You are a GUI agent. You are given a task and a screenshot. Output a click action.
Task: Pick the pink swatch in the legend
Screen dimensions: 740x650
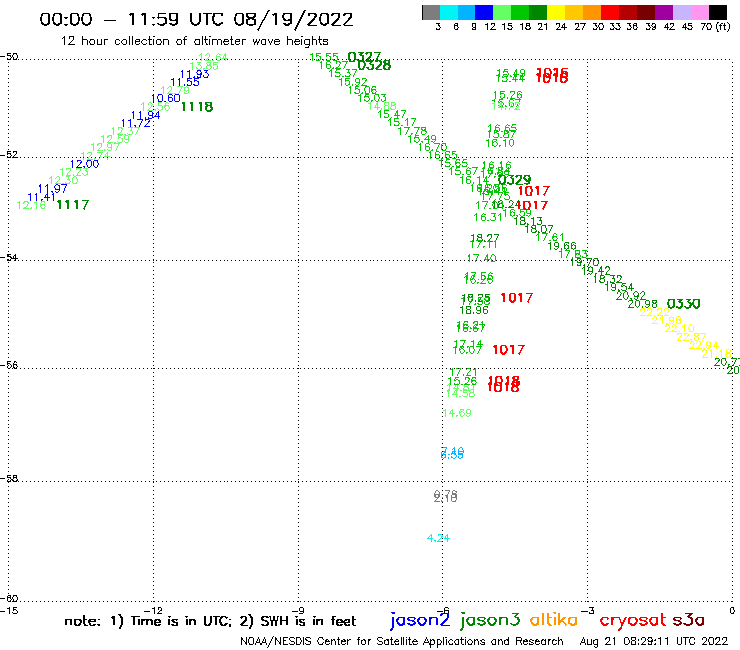700,12
